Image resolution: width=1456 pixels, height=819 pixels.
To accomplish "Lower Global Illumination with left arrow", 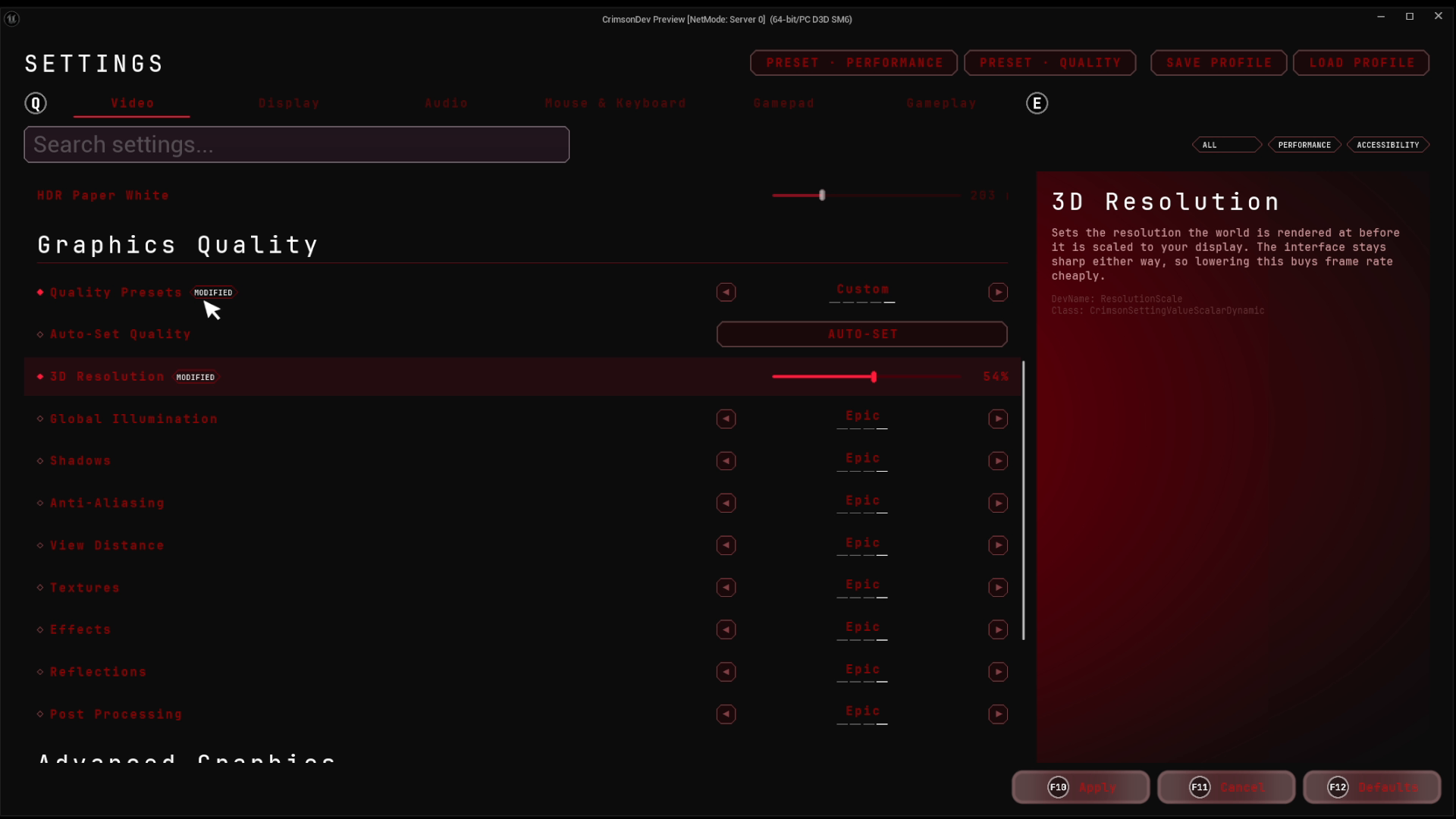I will [x=726, y=419].
